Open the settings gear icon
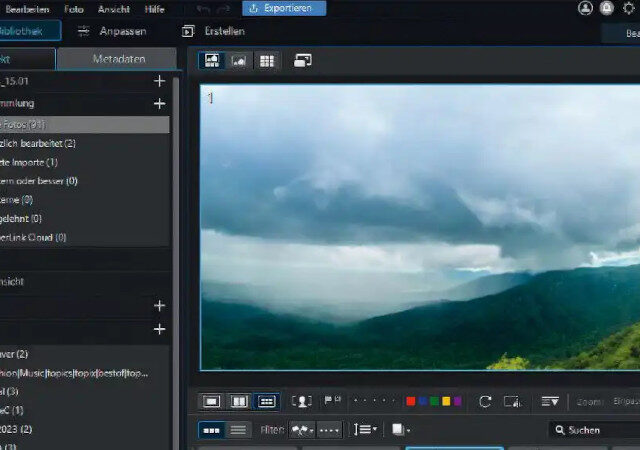Screen dimensions: 640x450 pos(629,8)
